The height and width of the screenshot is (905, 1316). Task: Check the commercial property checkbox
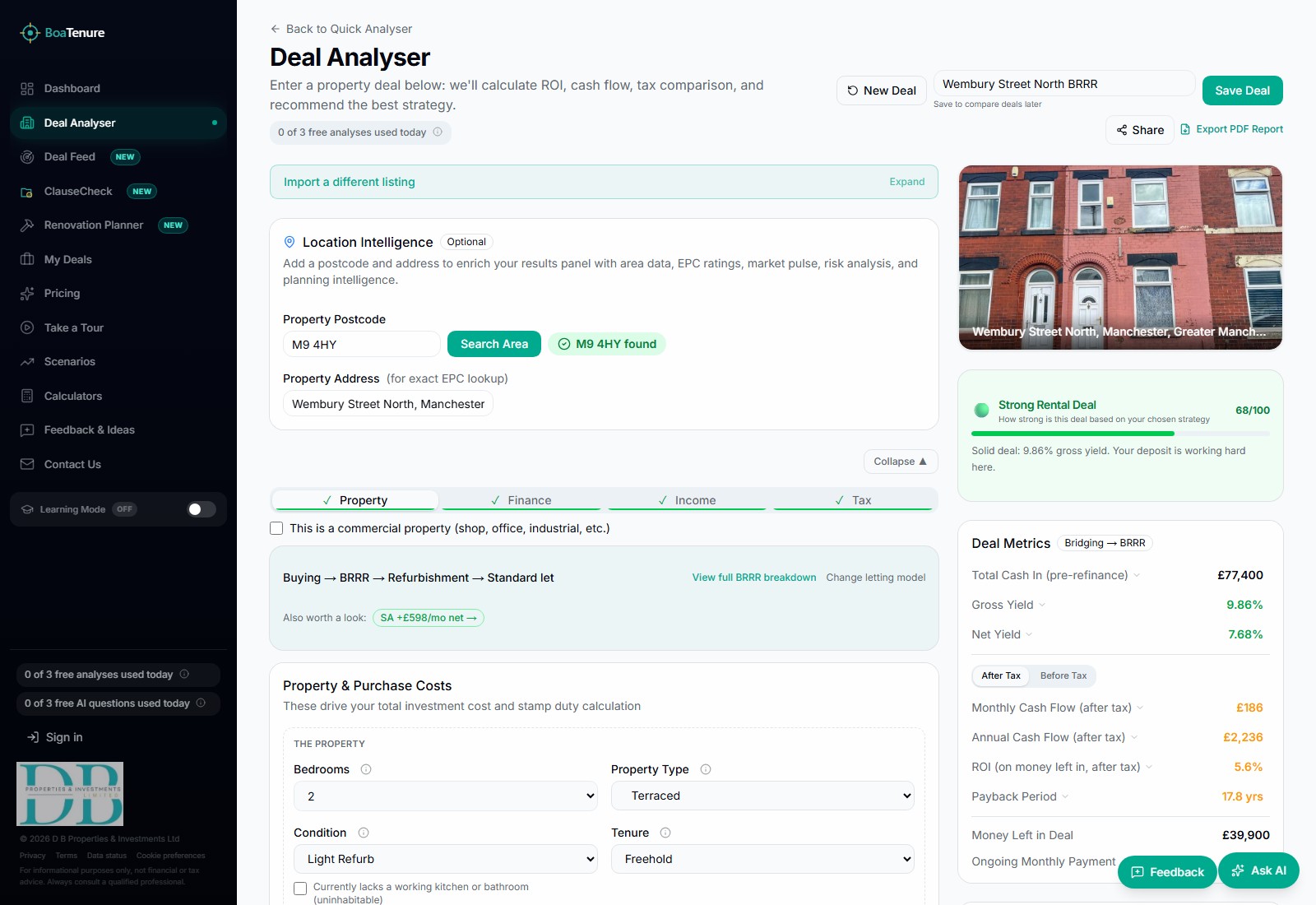[x=276, y=528]
